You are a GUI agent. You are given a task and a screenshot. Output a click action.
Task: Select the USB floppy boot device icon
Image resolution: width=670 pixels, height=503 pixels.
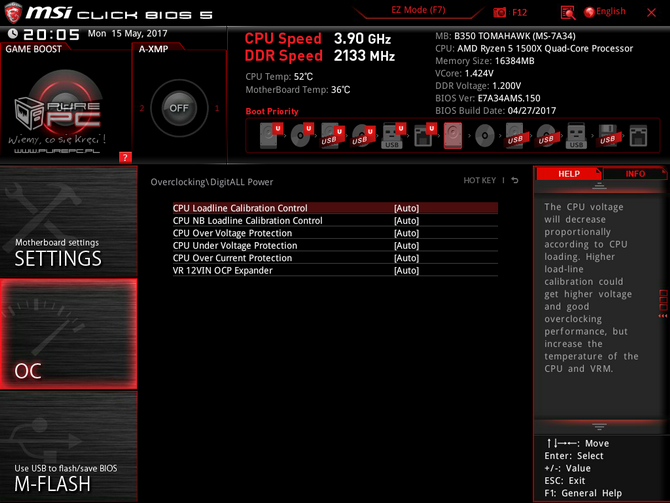coord(608,135)
